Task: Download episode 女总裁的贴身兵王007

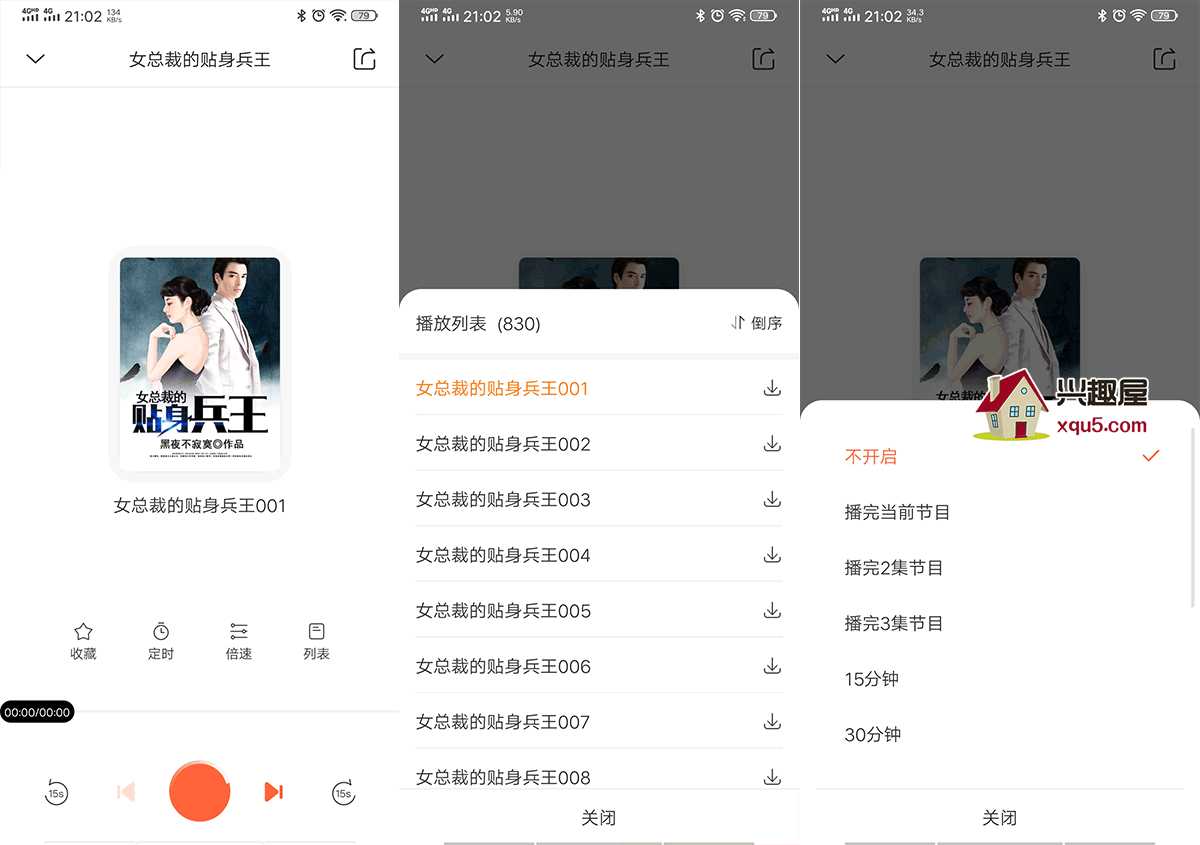Action: [772, 721]
